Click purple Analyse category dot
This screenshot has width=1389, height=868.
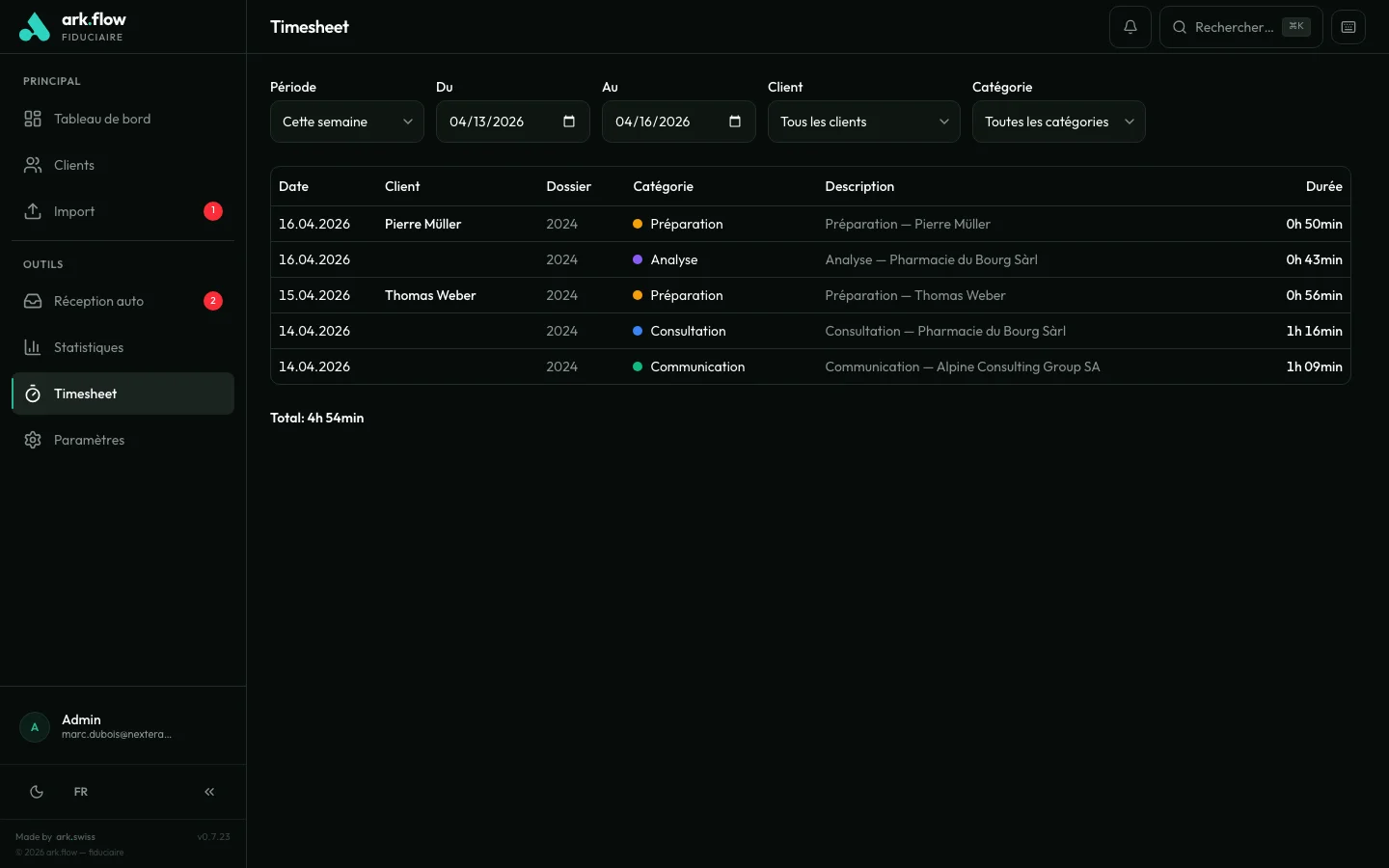[638, 259]
